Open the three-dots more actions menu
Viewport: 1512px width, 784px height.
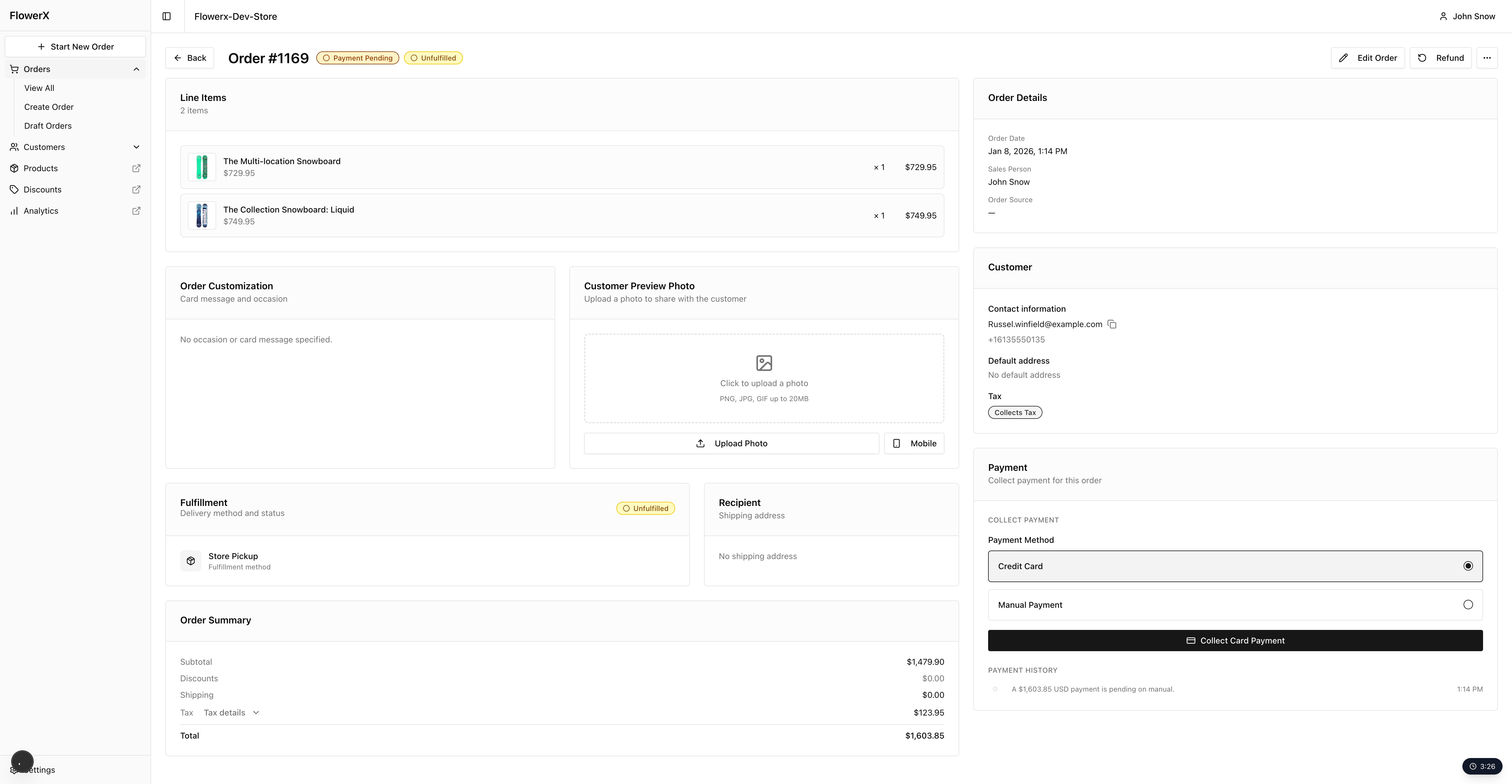click(1487, 58)
